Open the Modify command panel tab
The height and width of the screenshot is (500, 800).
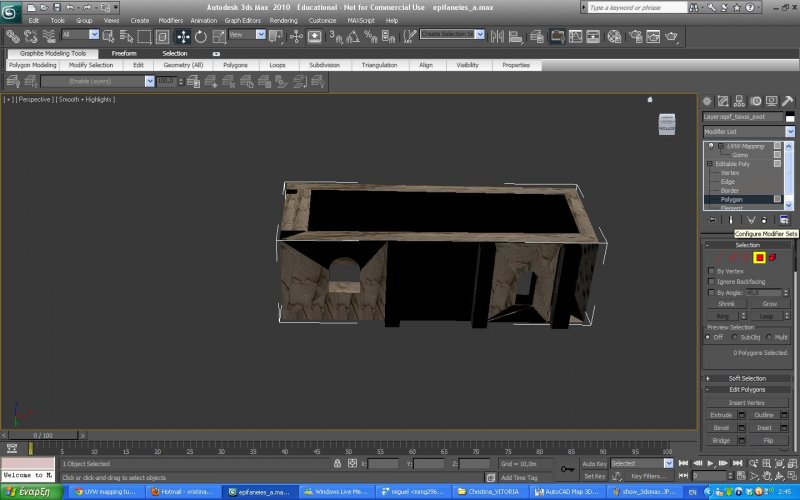point(721,101)
